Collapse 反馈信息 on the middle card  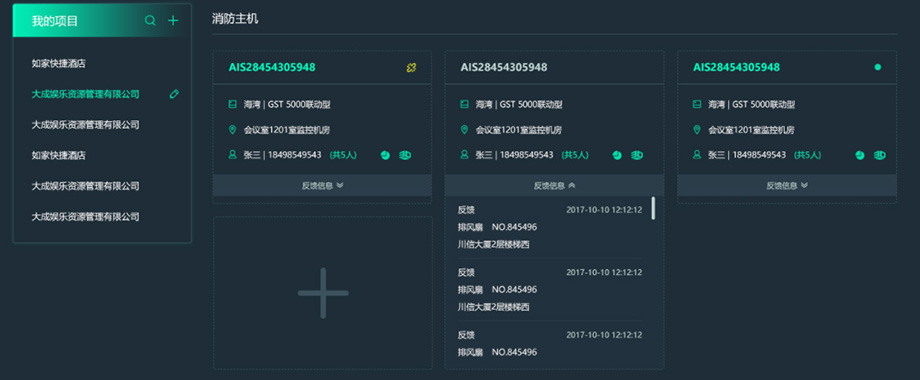[x=554, y=185]
